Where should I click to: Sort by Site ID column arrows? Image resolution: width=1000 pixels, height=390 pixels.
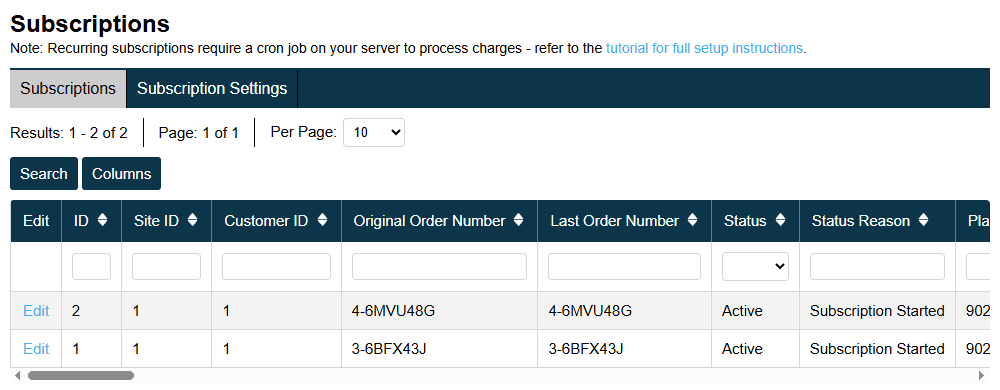coord(192,221)
